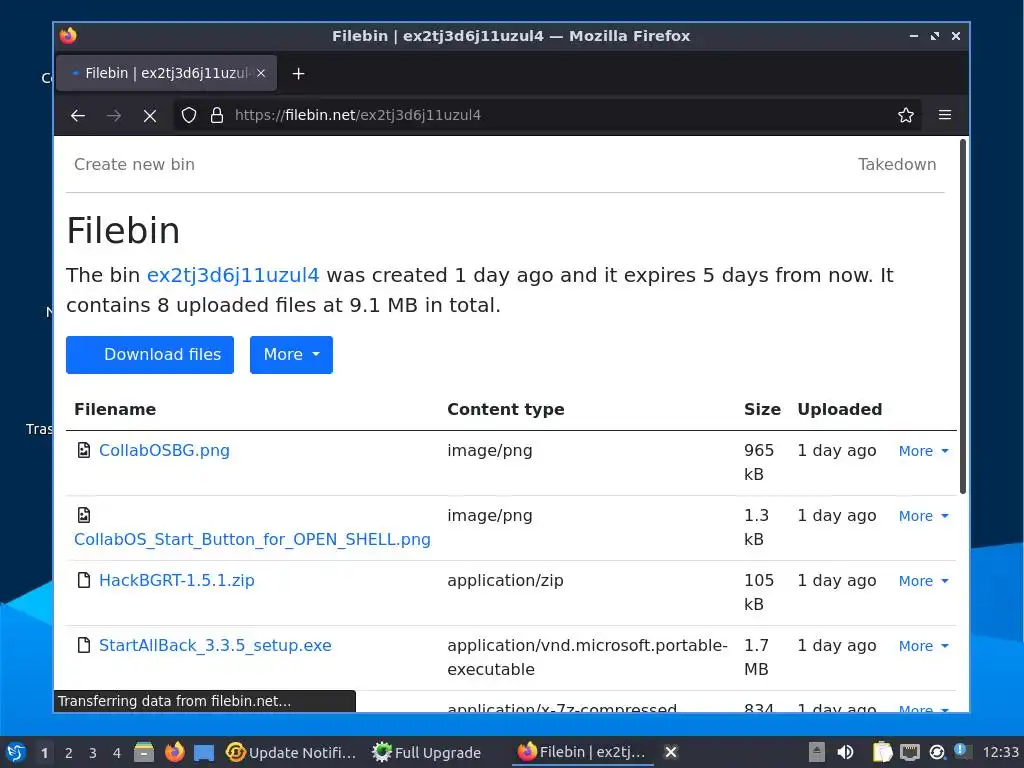
Task: Click the Uploaded column header
Action: pos(839,409)
